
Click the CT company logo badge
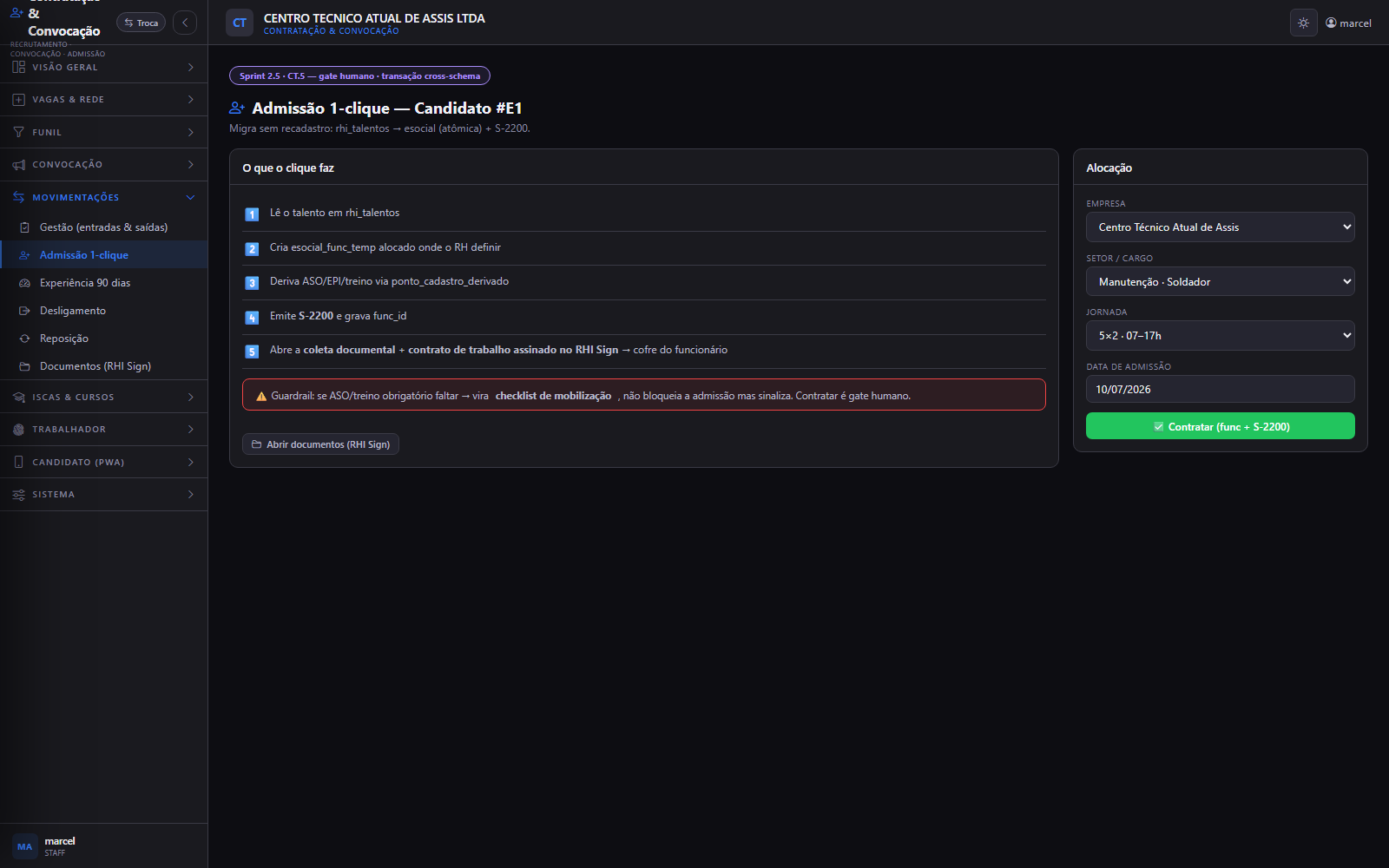coord(240,23)
